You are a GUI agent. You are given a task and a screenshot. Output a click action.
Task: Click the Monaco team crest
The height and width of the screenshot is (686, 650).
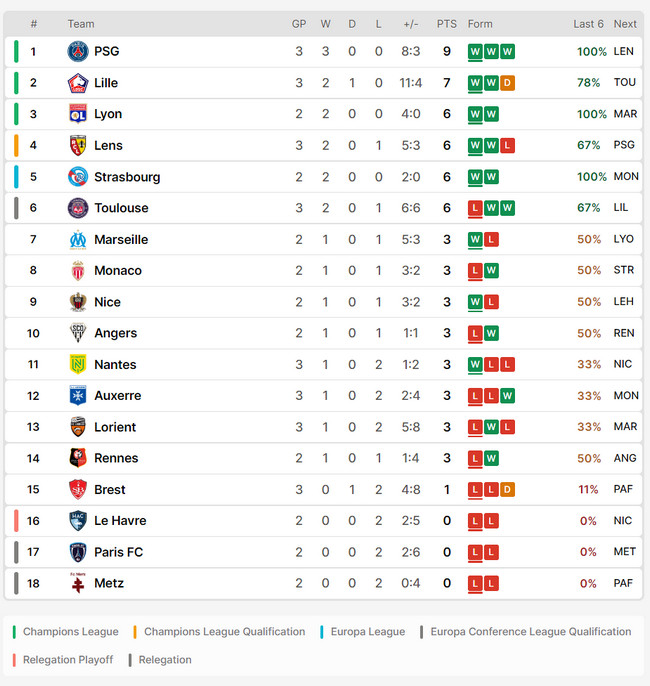coord(78,271)
